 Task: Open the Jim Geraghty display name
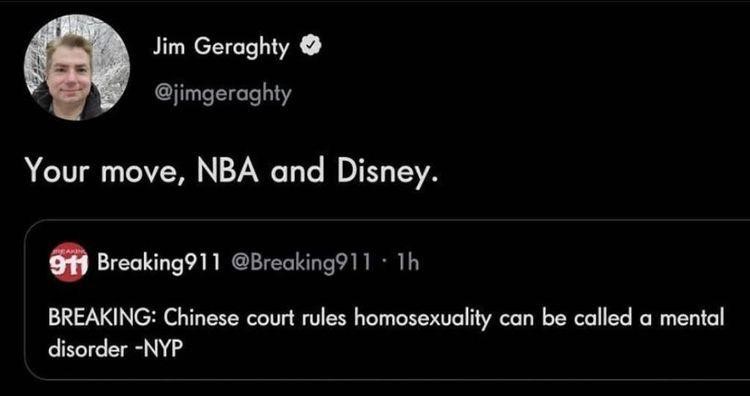221,48
